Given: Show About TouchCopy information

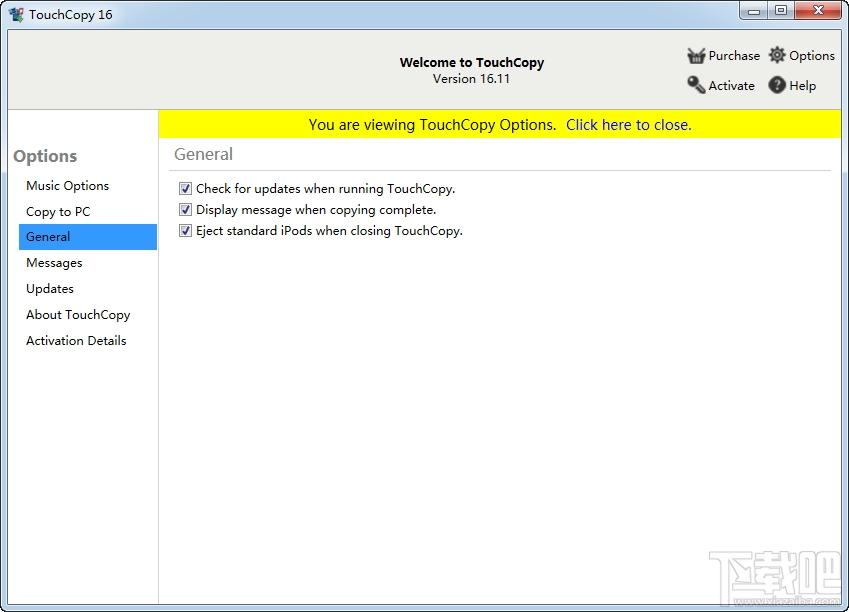Looking at the screenshot, I should [x=78, y=315].
